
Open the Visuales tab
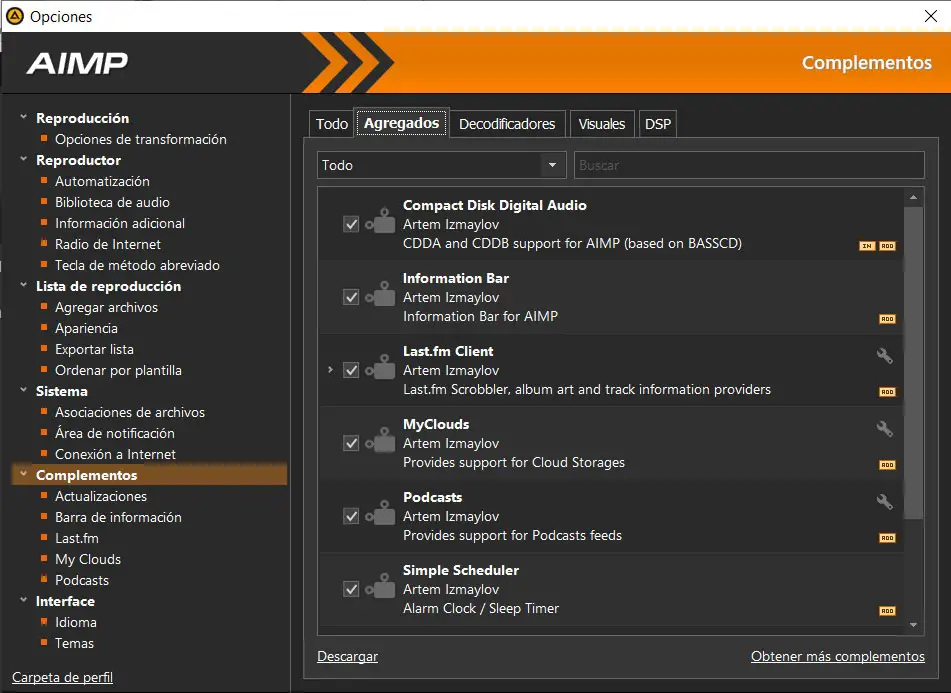(x=601, y=124)
